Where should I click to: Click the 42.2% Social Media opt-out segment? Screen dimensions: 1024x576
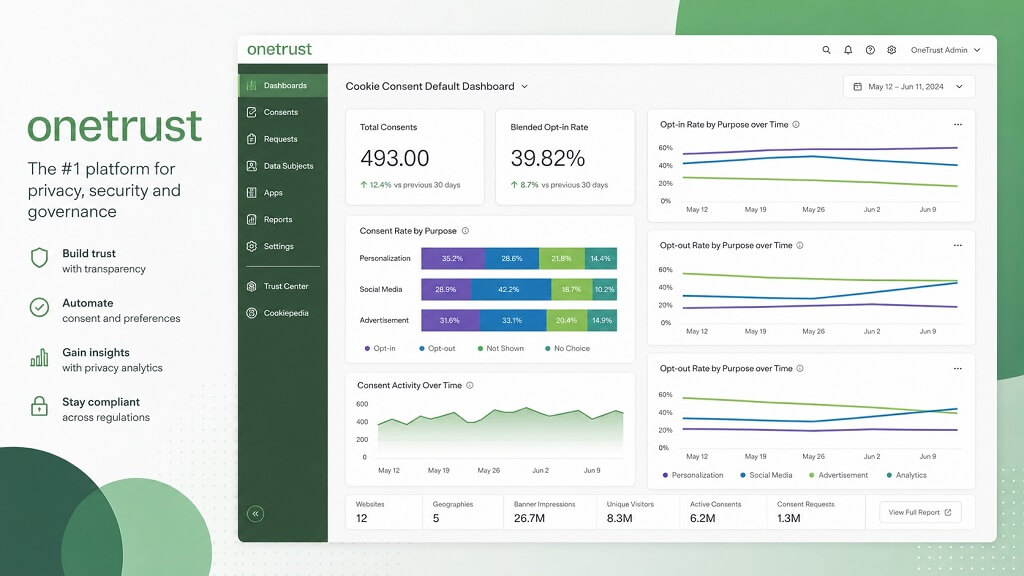[x=511, y=289]
